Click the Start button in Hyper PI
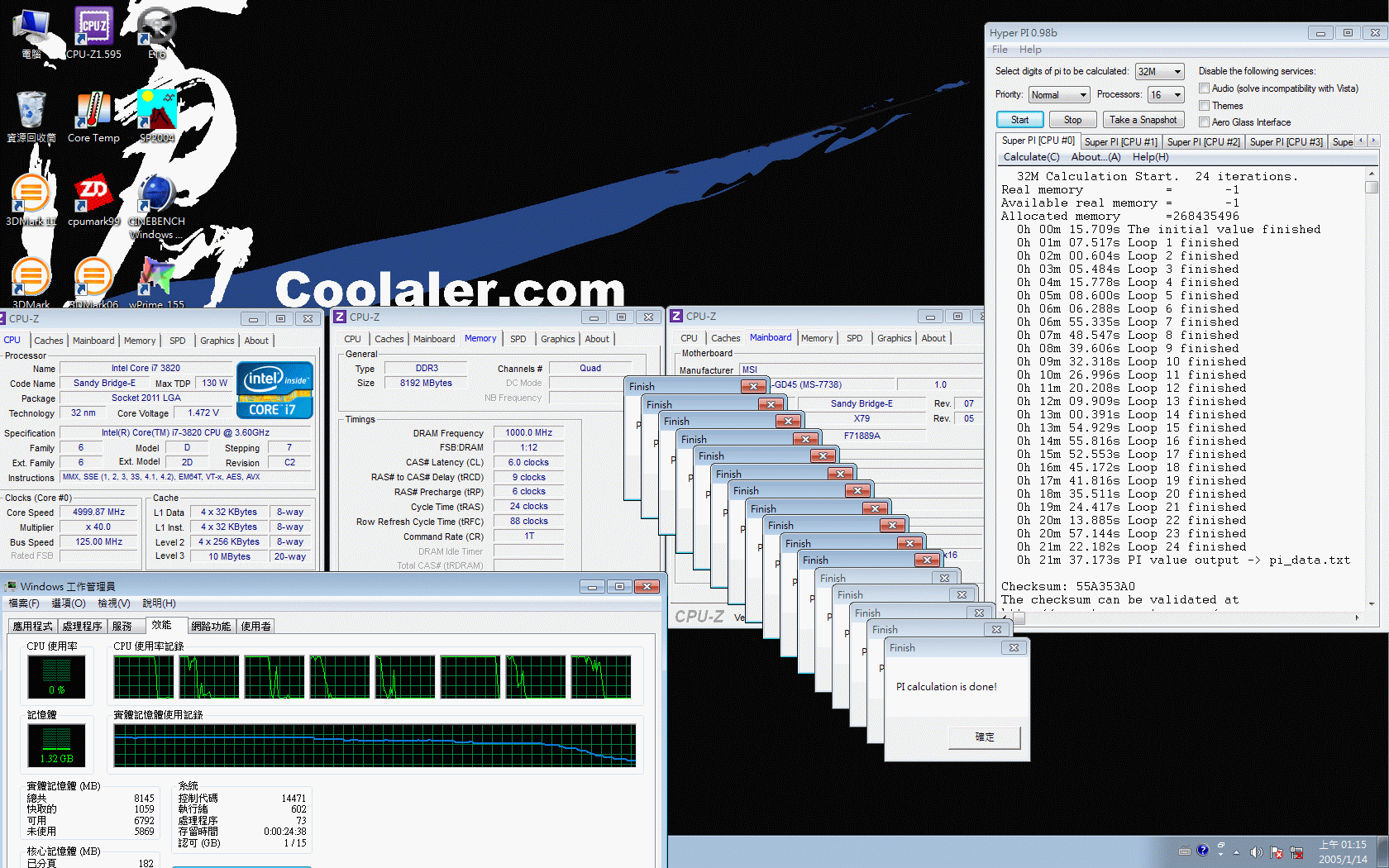The height and width of the screenshot is (868, 1389). pyautogui.click(x=1019, y=120)
